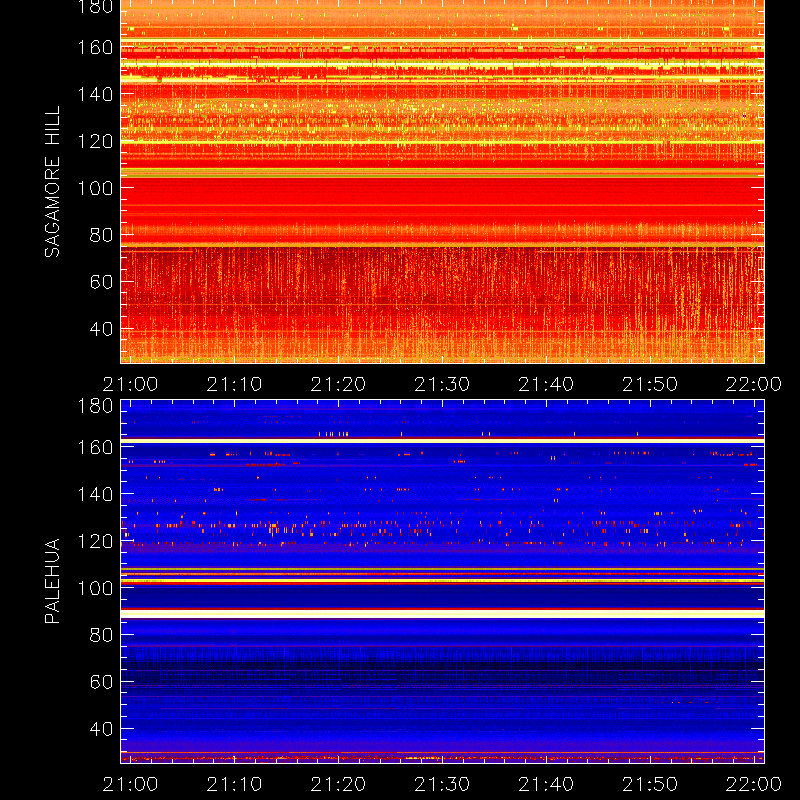Select the 120 tick label on Sagamore Hill plot
The height and width of the screenshot is (800, 800).
95,141
